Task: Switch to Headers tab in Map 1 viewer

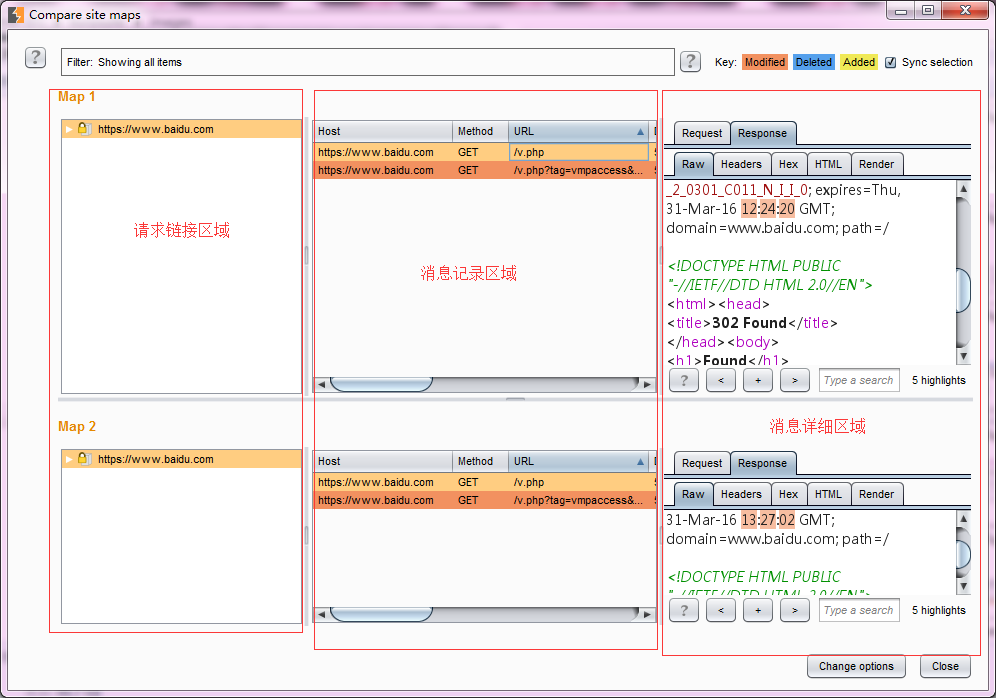Action: click(741, 164)
